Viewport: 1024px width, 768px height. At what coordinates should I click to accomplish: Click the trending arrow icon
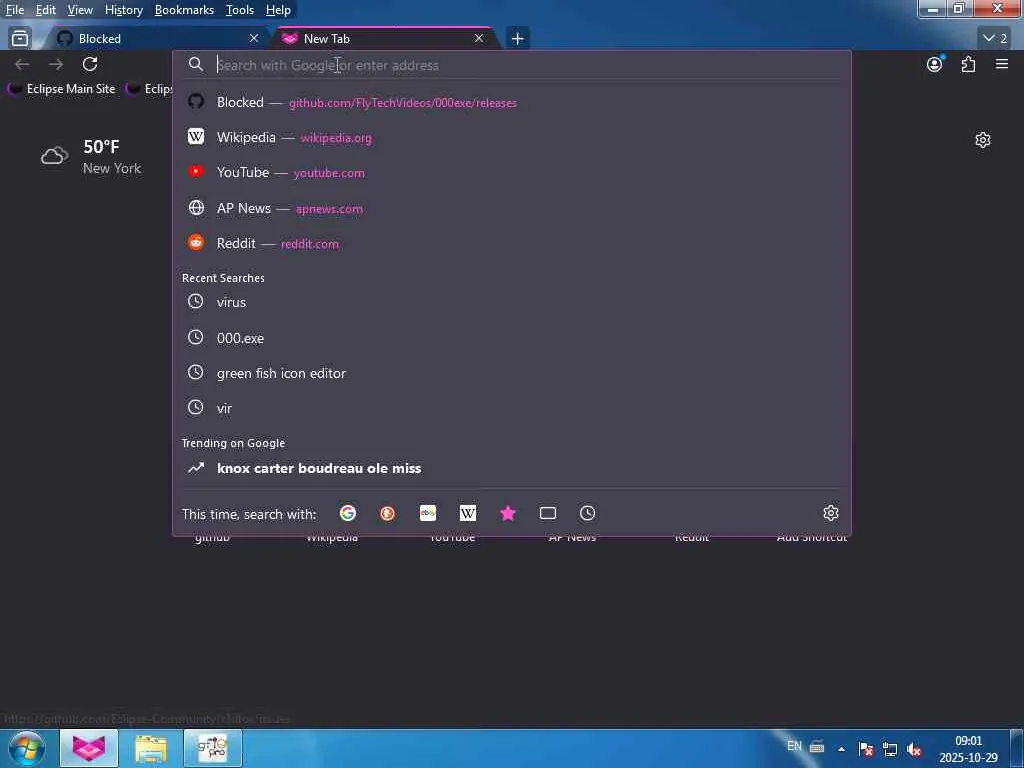point(196,468)
